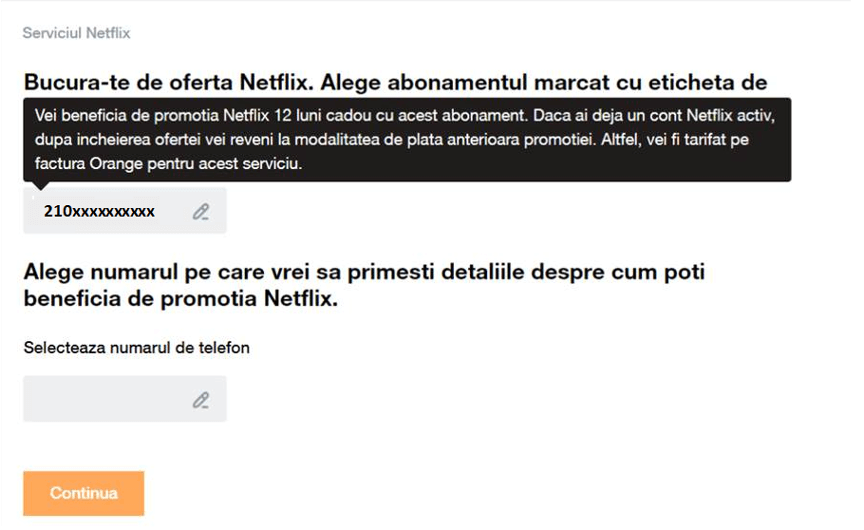Image resolution: width=864 pixels, height=530 pixels.
Task: Open the Serviciul Netflix breadcrumb link
Action: tap(76, 33)
